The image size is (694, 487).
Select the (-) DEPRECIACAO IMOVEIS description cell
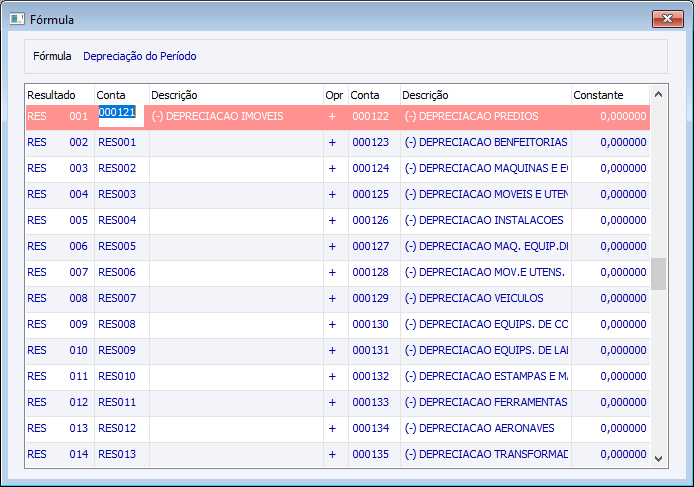pos(236,116)
